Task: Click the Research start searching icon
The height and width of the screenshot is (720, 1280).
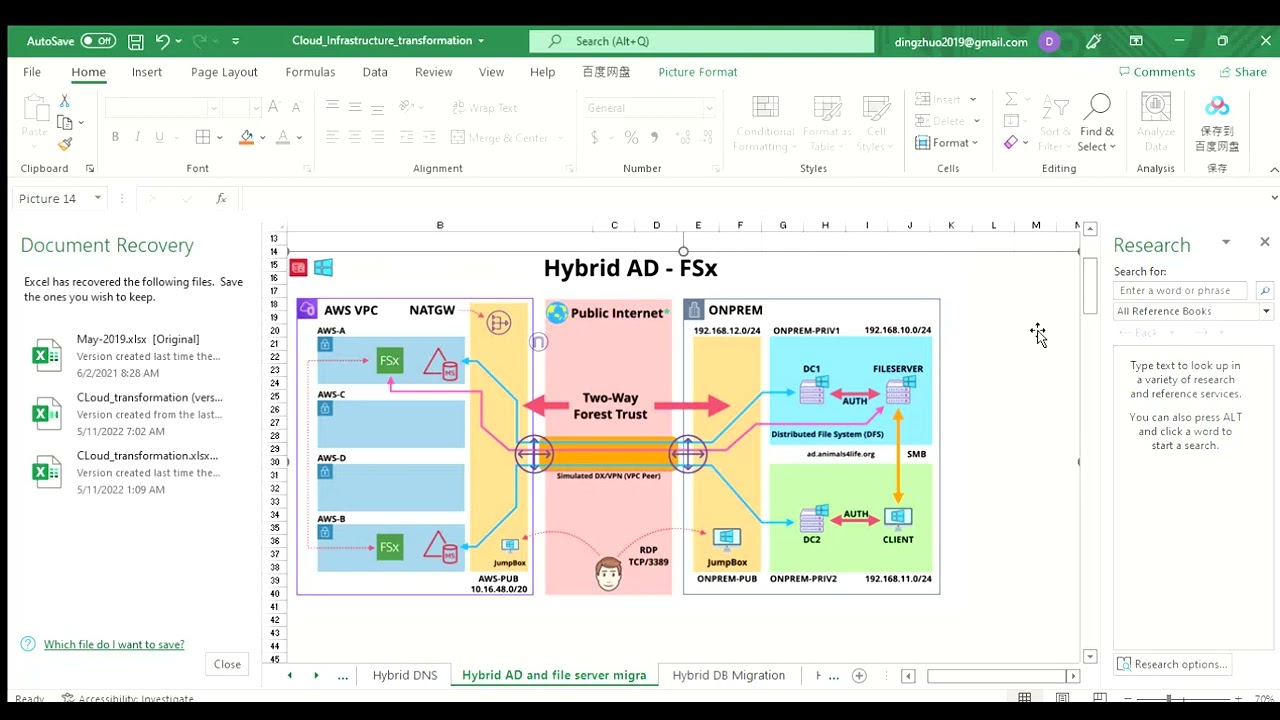Action: pos(1264,291)
